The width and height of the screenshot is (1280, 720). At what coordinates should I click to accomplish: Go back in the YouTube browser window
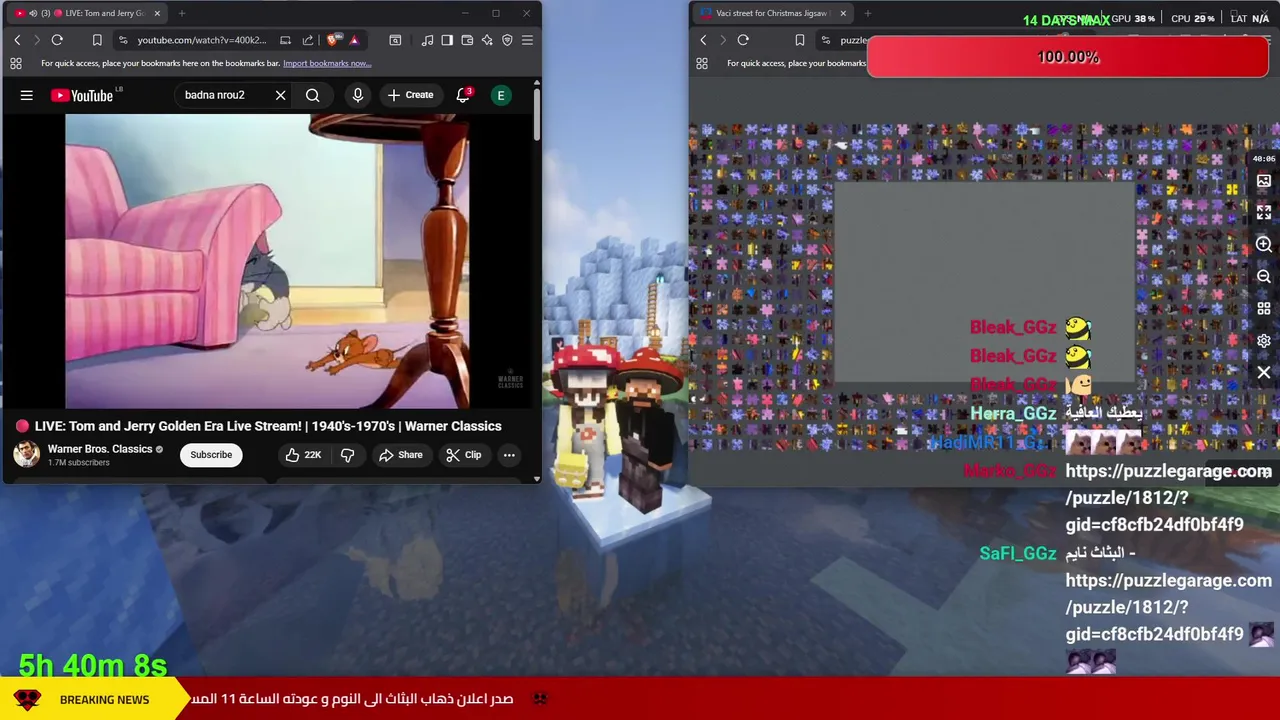click(17, 40)
